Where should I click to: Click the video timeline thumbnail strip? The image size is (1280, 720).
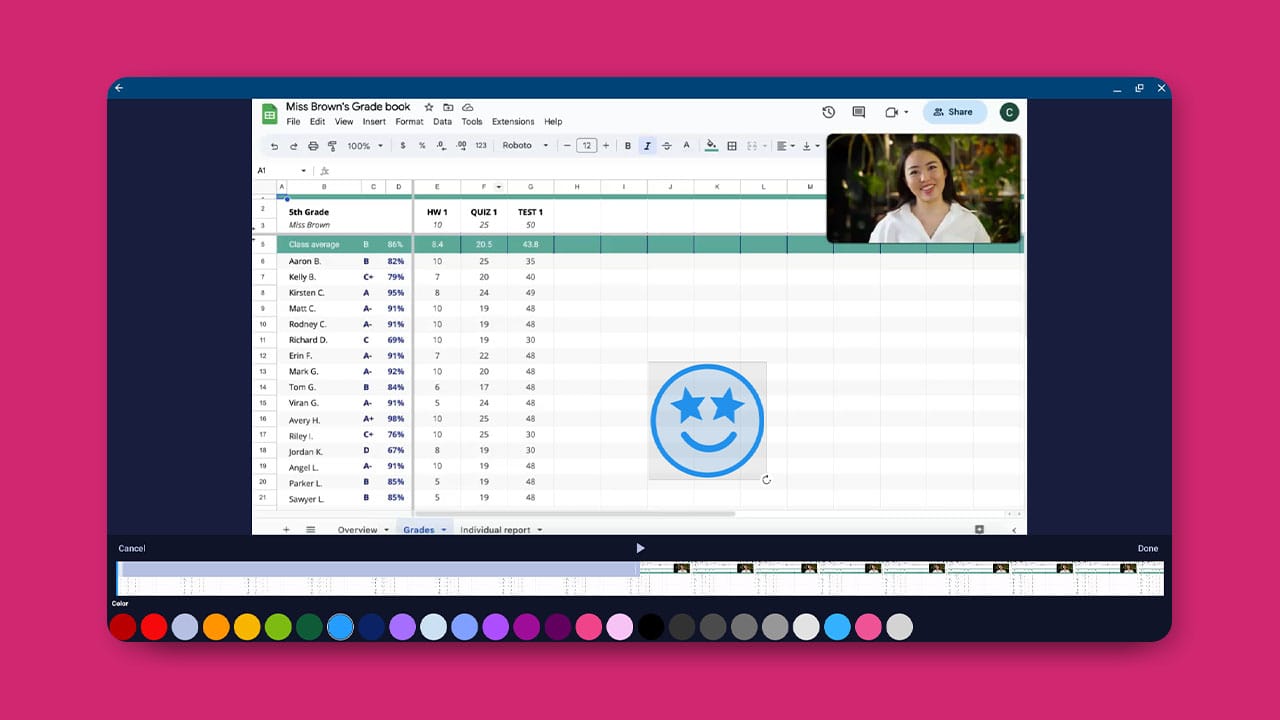click(640, 578)
